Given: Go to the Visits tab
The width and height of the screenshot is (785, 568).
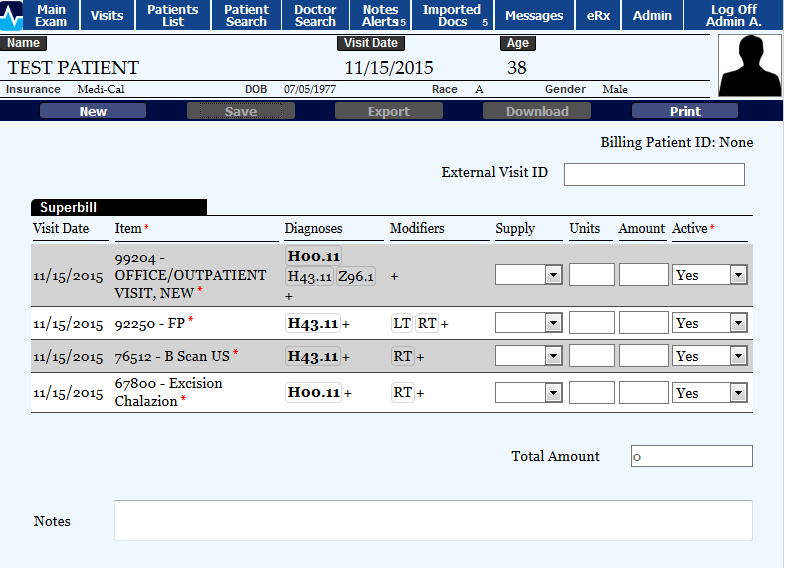Looking at the screenshot, I should (107, 16).
